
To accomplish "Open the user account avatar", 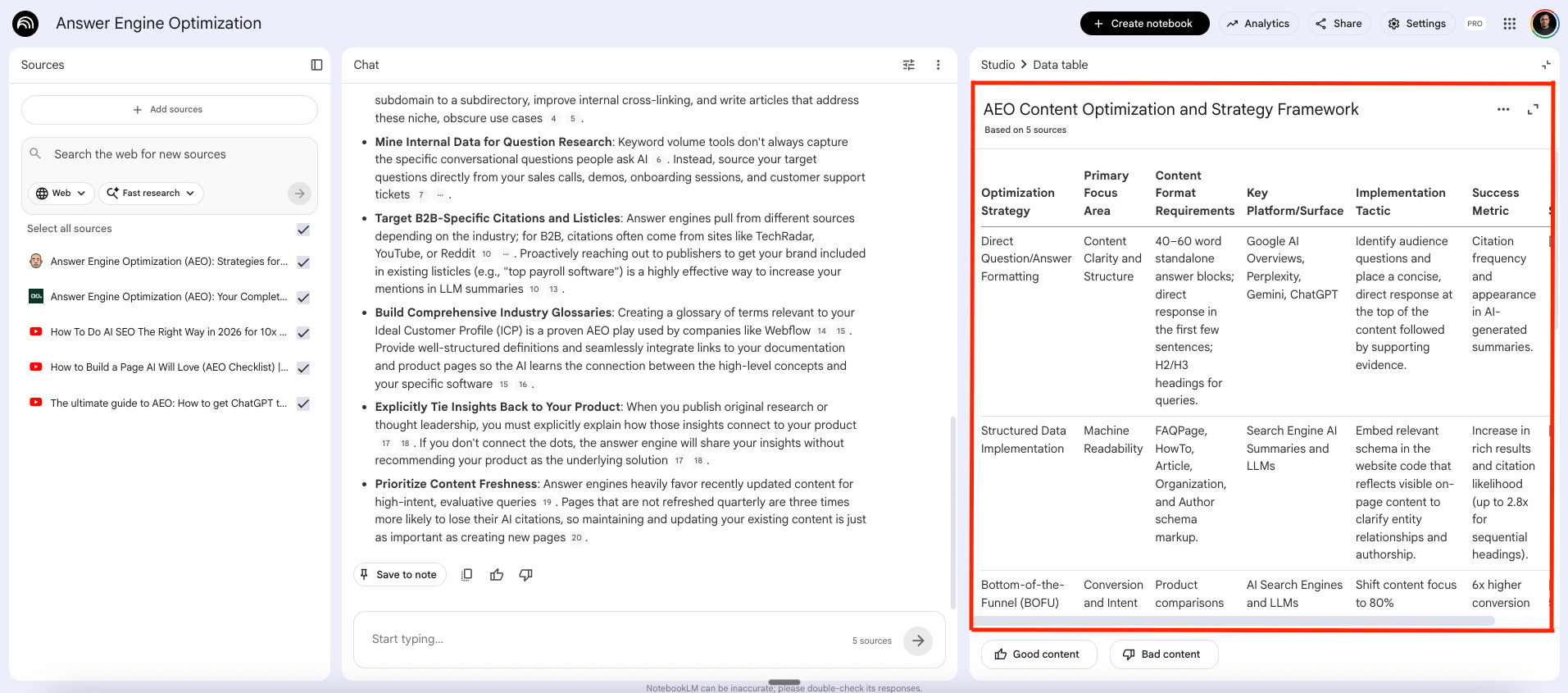I will [x=1544, y=24].
